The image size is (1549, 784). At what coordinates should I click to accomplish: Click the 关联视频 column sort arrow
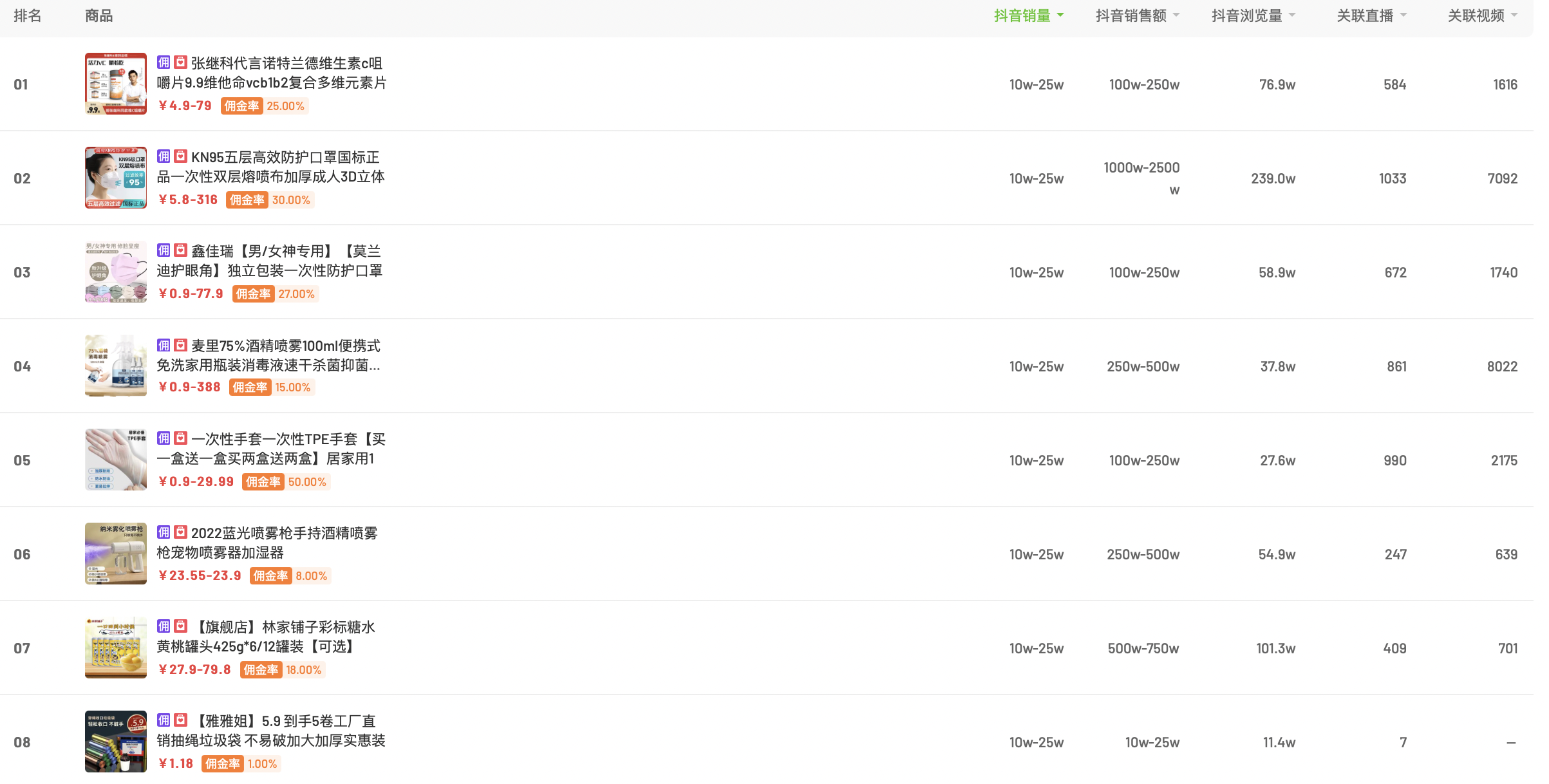[x=1514, y=15]
